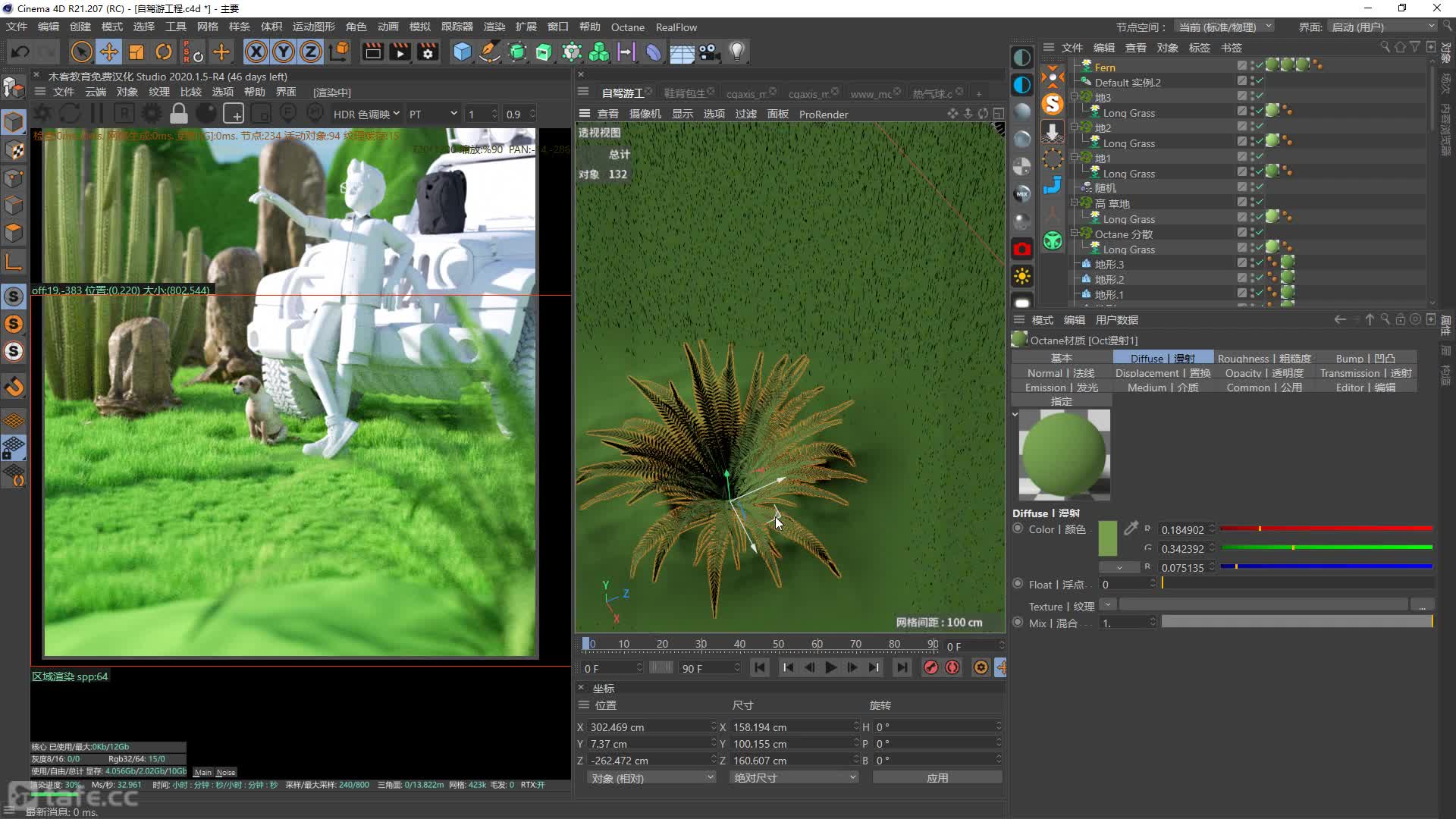The width and height of the screenshot is (1456, 819).
Task: Open the object manager search magnifier
Action: pos(1385,47)
